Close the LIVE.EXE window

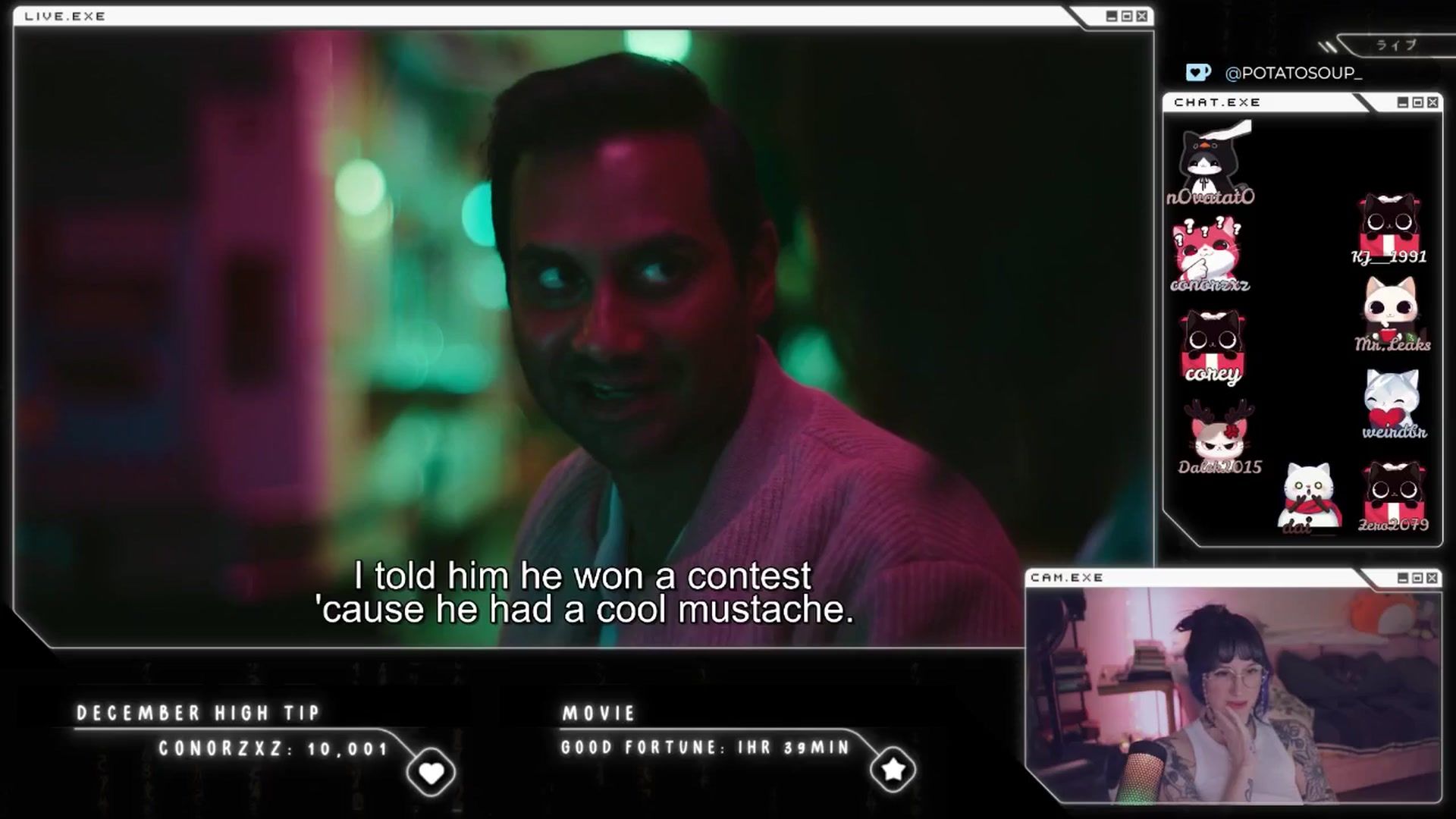tap(1142, 16)
